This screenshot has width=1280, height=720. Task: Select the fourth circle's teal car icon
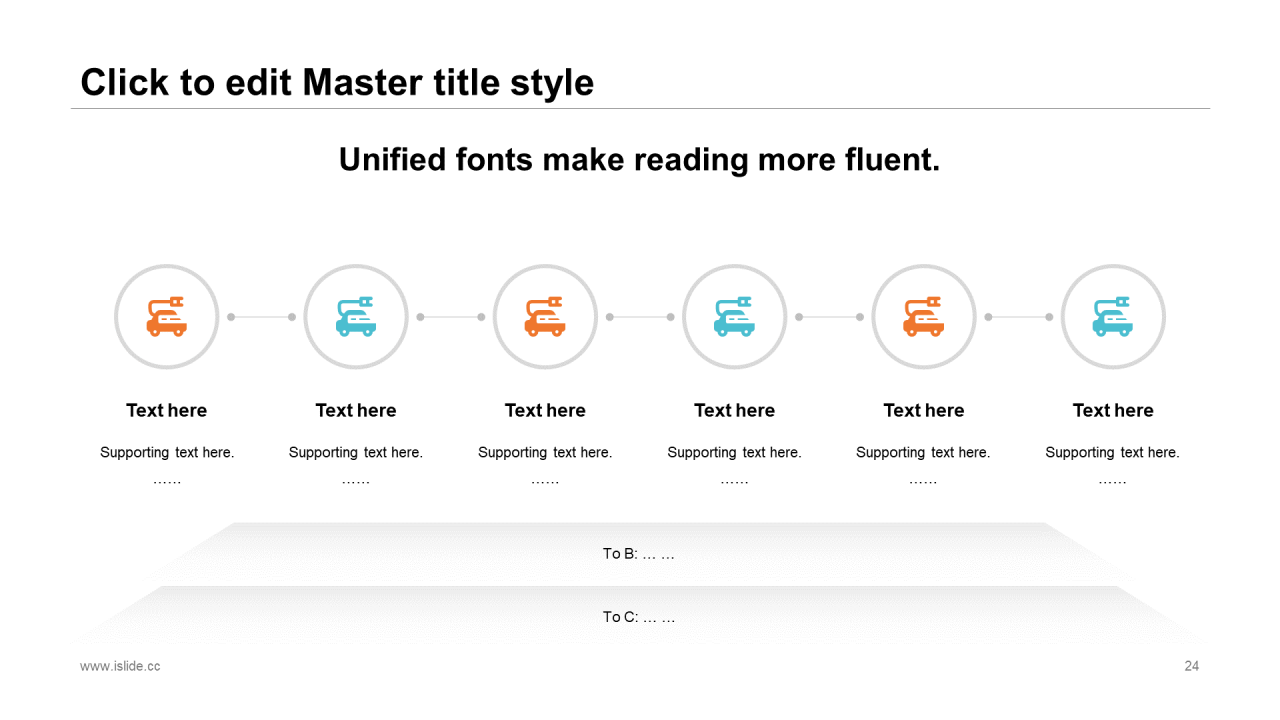click(x=734, y=317)
